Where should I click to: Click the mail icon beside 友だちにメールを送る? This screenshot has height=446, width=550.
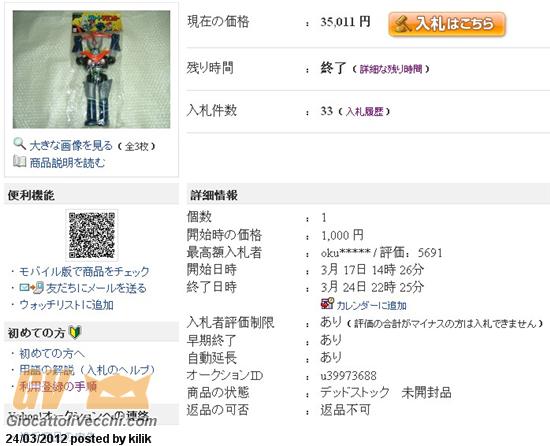click(x=32, y=288)
